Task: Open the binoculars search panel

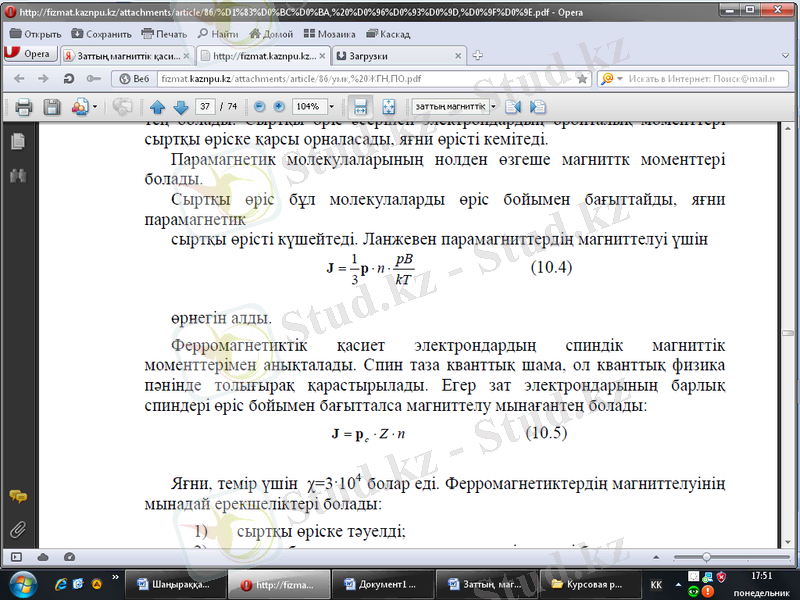Action: click(x=18, y=176)
